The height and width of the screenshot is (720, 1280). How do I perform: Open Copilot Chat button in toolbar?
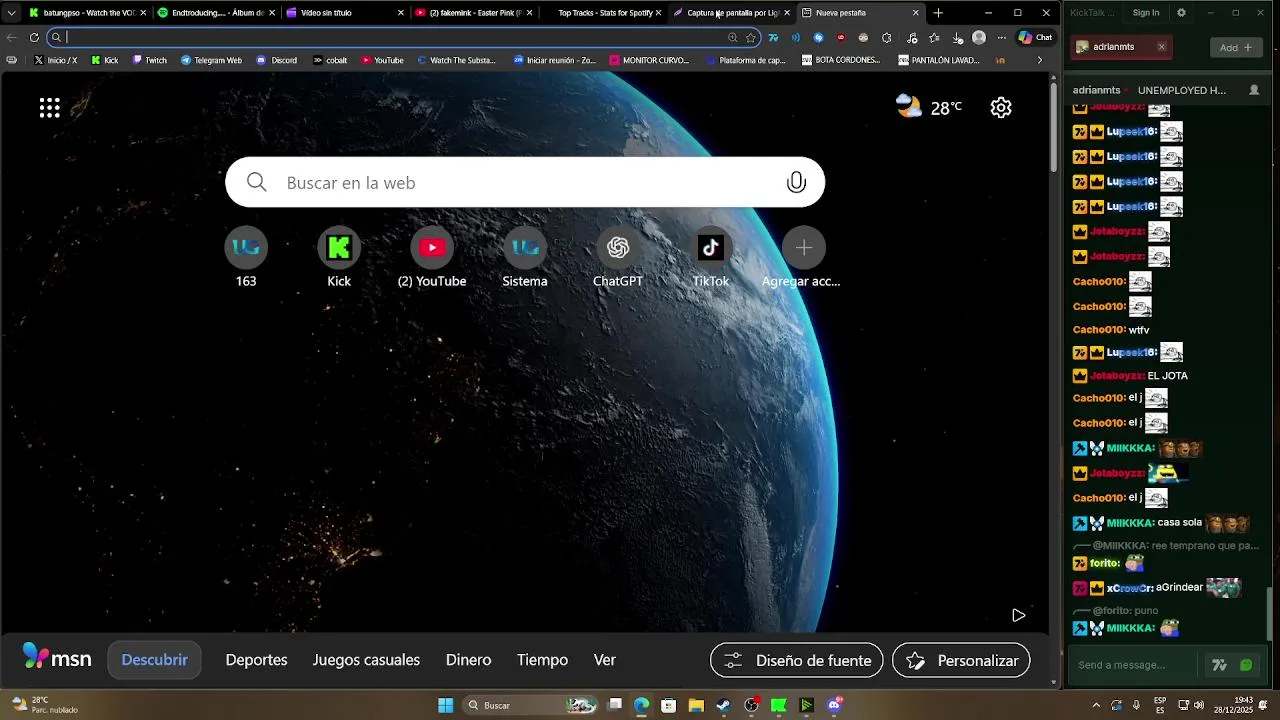[x=1035, y=38]
